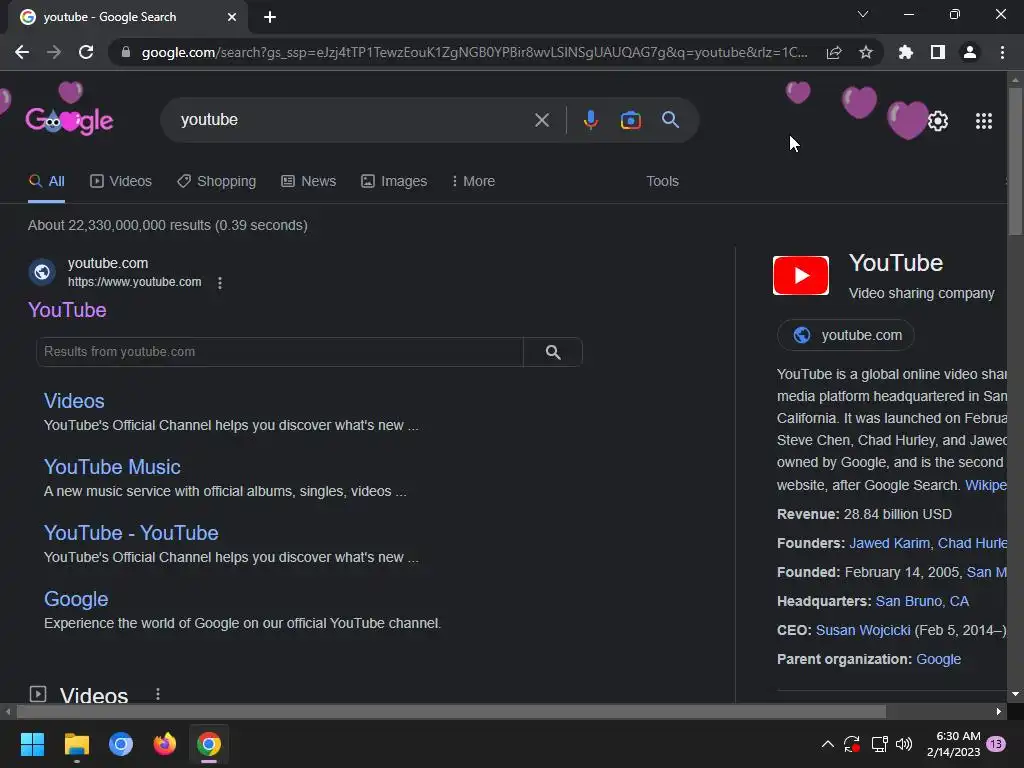Open File Explorer from taskbar
Viewport: 1024px width, 768px height.
[76, 744]
